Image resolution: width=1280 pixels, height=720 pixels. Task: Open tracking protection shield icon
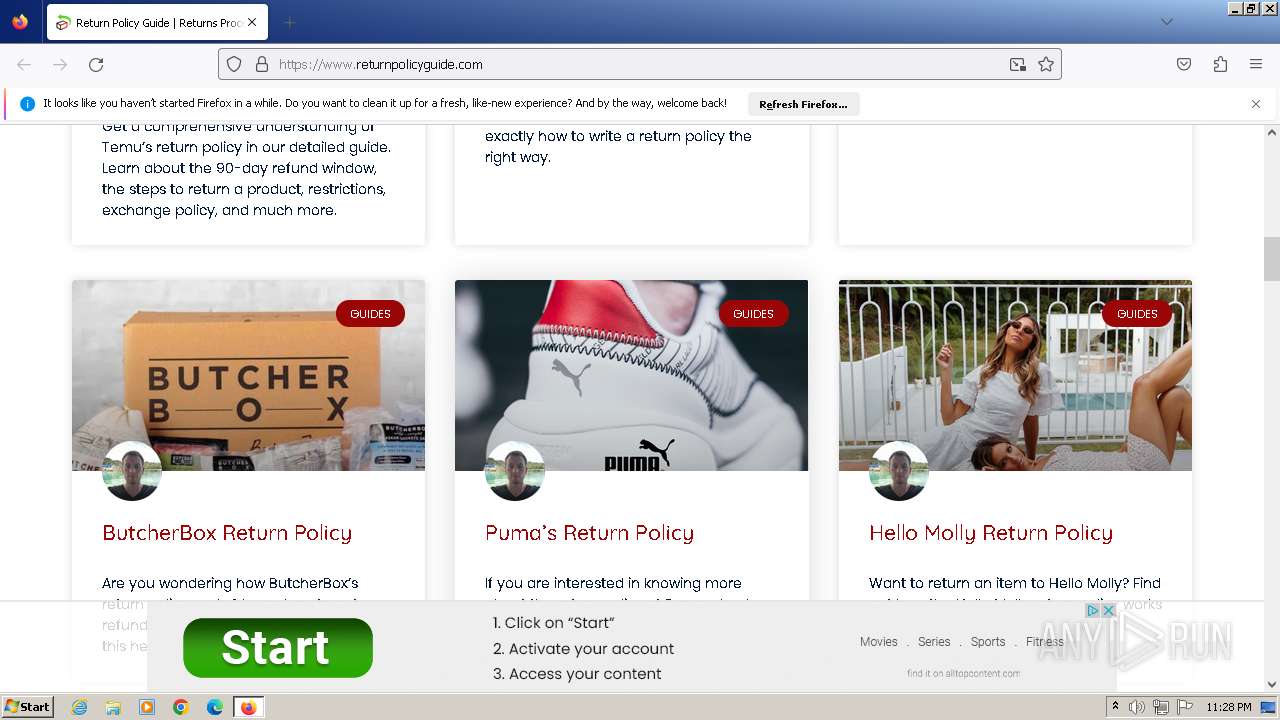point(234,64)
